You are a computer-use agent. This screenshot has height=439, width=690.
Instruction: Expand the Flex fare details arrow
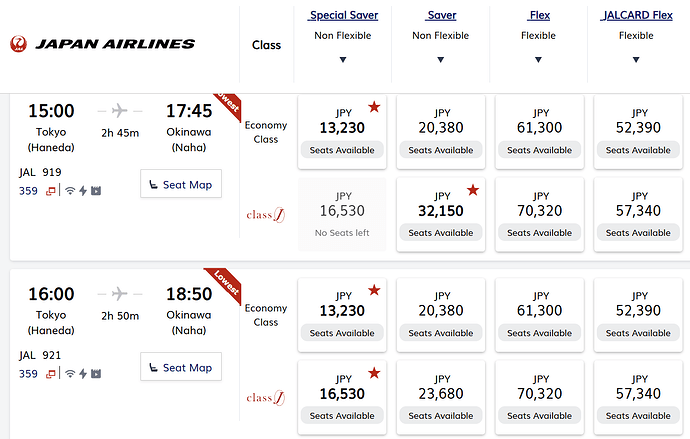point(538,60)
